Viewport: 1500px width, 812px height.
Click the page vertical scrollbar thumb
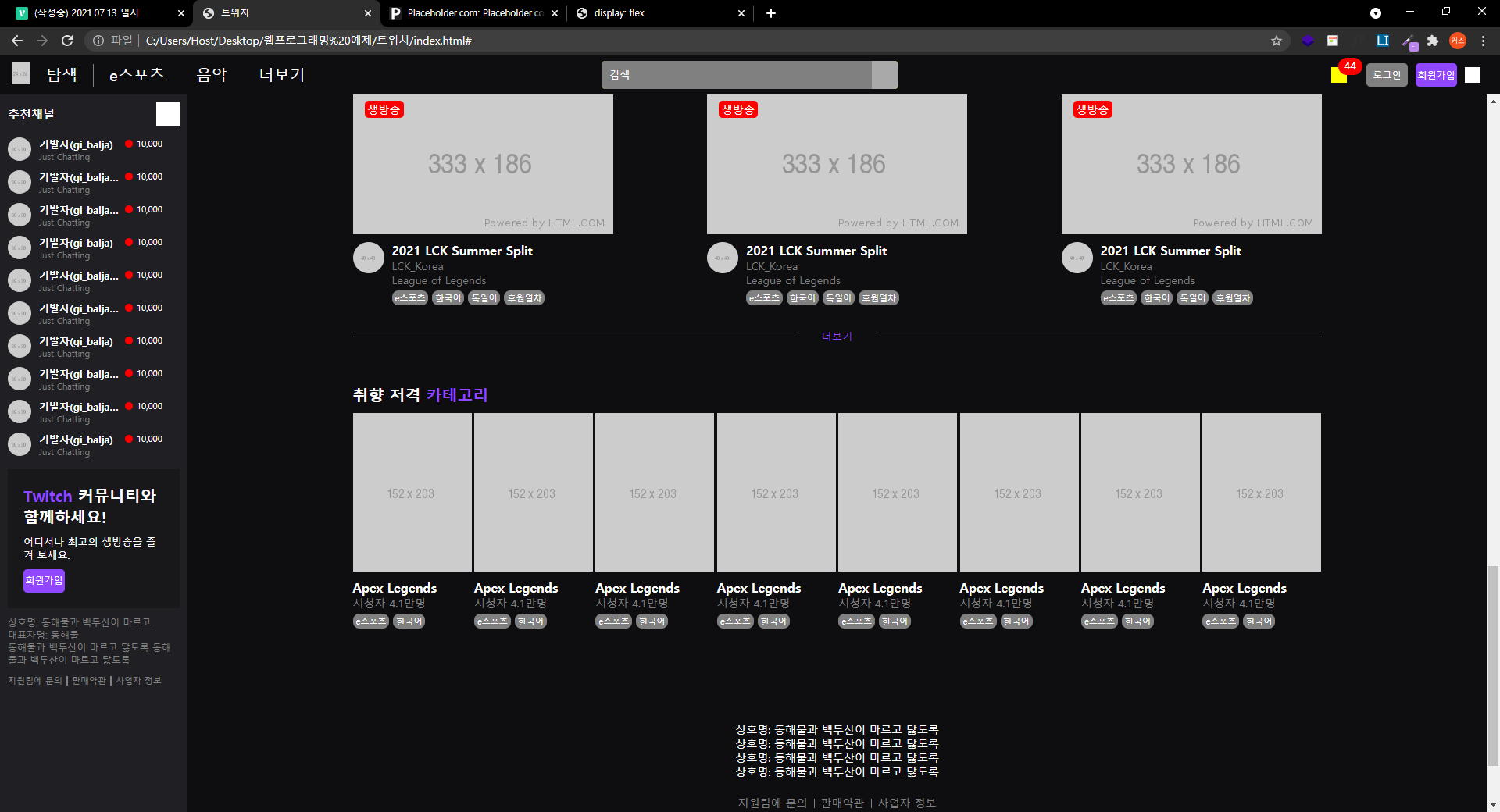(x=1493, y=665)
